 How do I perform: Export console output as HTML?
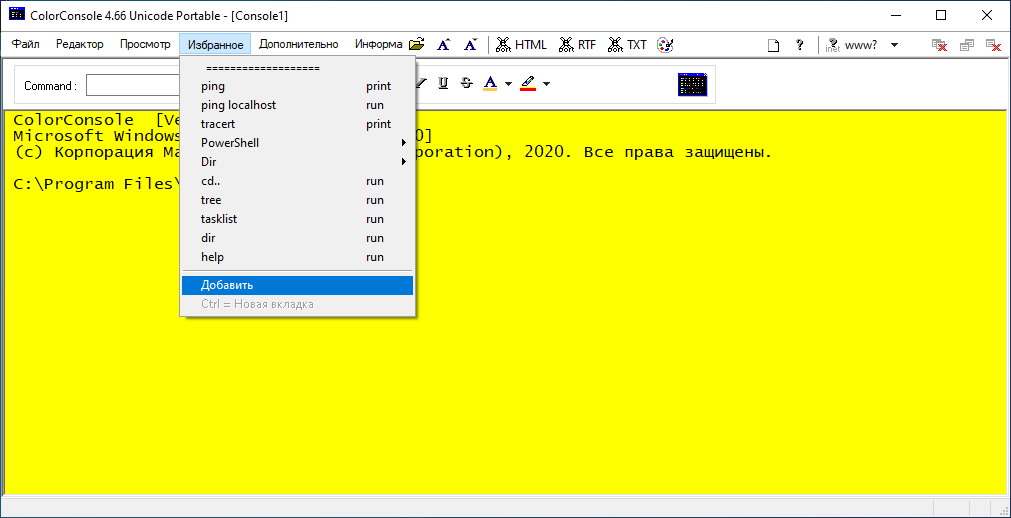521,45
